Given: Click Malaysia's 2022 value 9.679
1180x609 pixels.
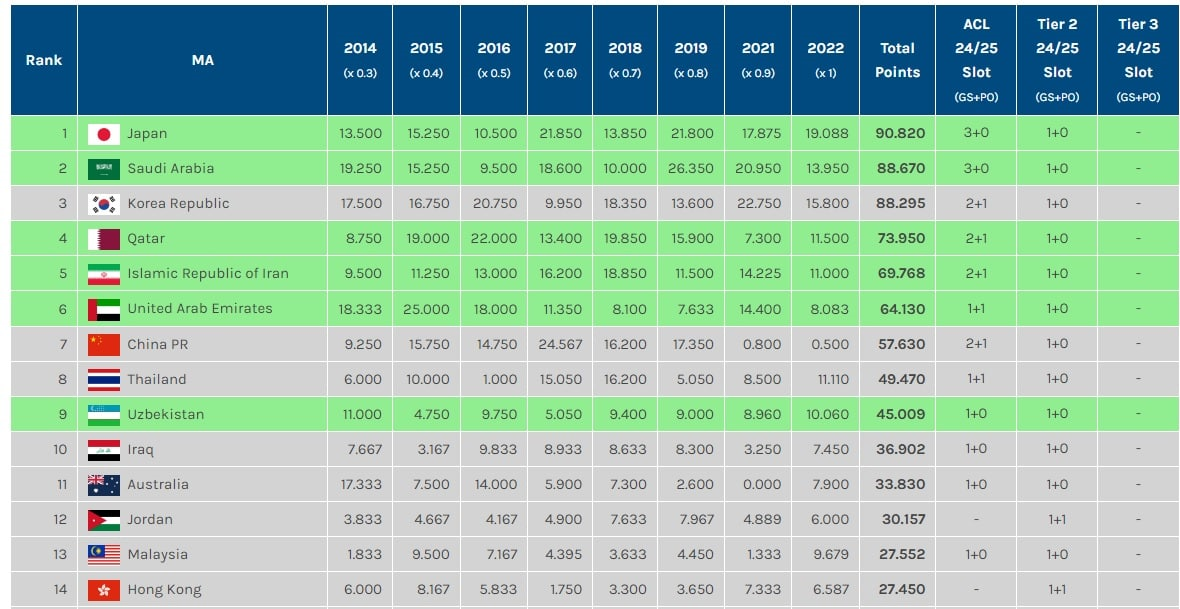Looking at the screenshot, I should point(831,555).
